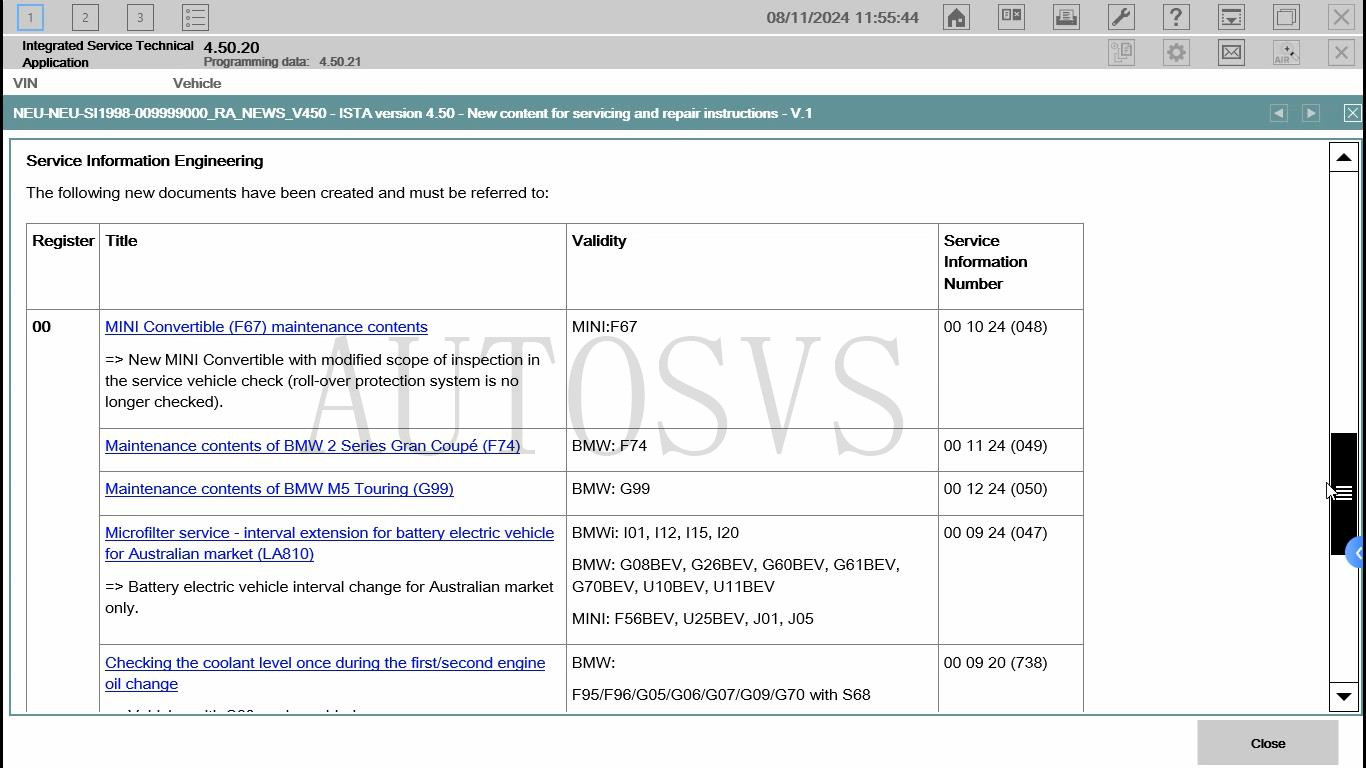Click scrollbar up arrow

tap(1343, 157)
